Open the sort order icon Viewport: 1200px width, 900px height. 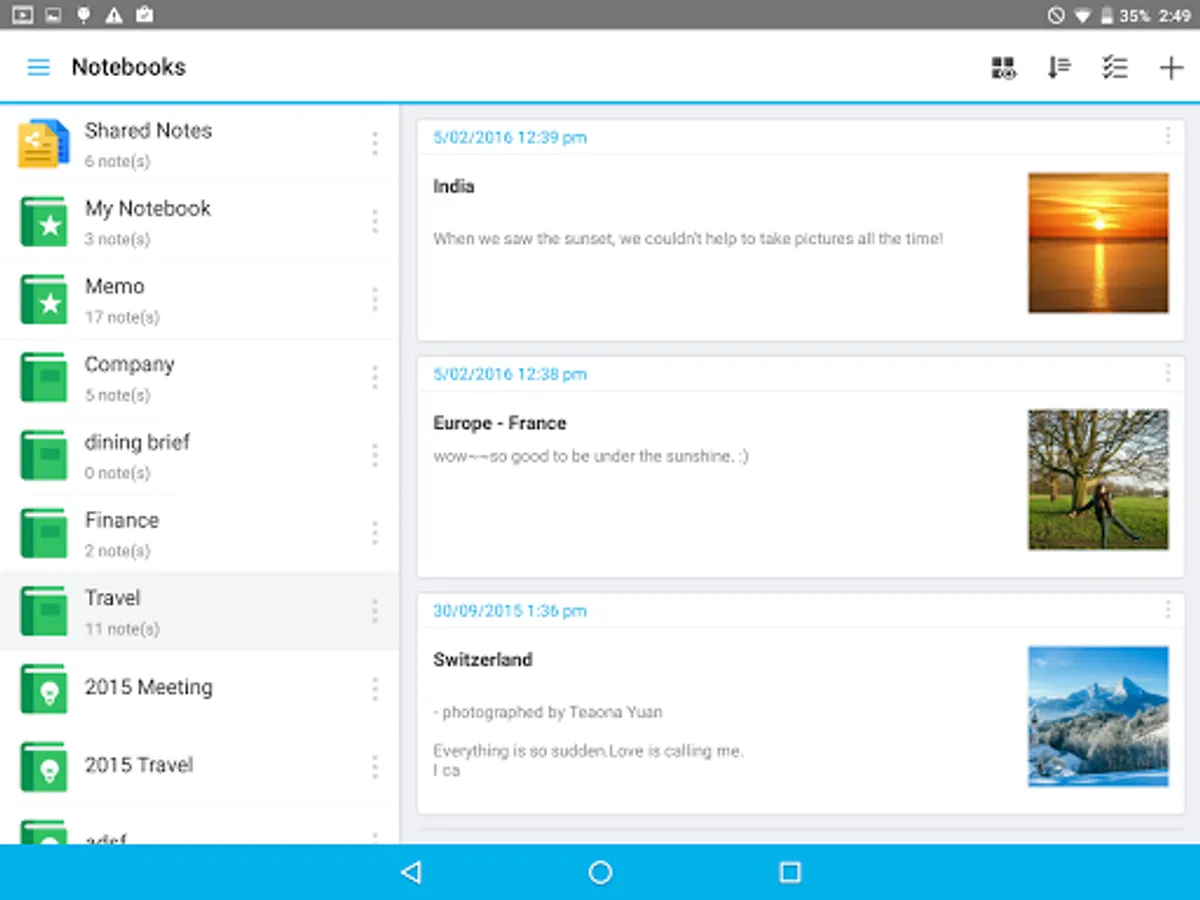pos(1059,68)
